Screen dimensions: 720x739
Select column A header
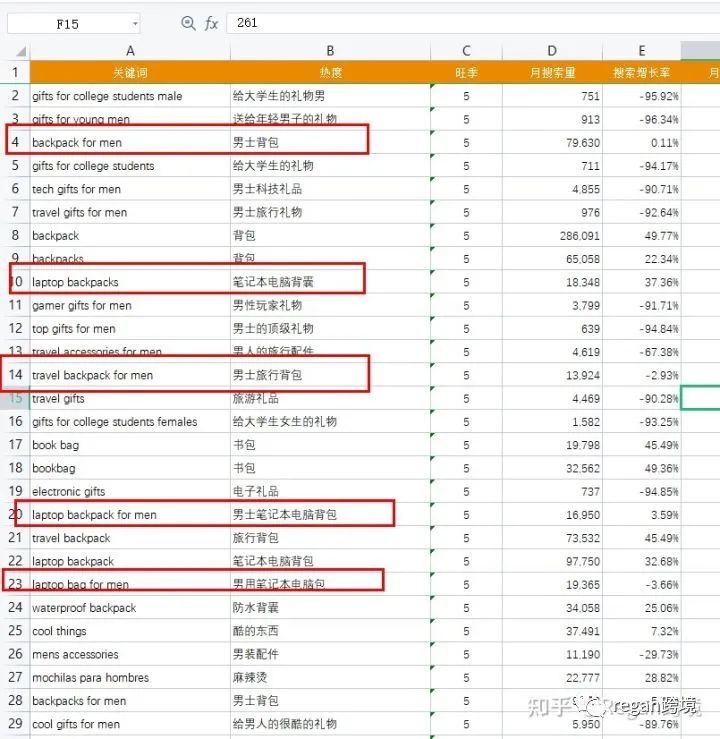click(130, 51)
